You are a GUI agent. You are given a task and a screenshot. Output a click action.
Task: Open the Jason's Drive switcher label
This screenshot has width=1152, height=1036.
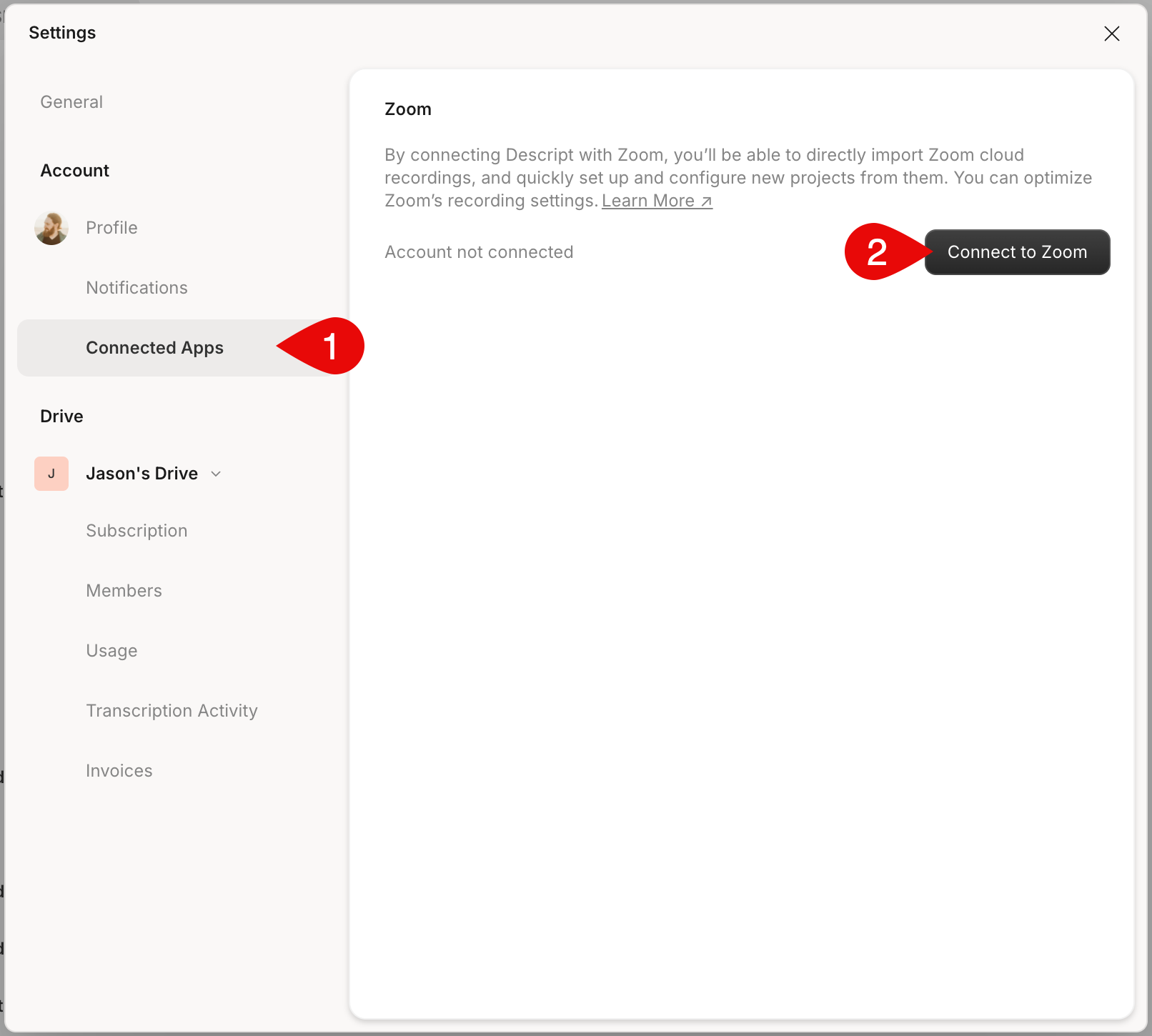click(141, 474)
